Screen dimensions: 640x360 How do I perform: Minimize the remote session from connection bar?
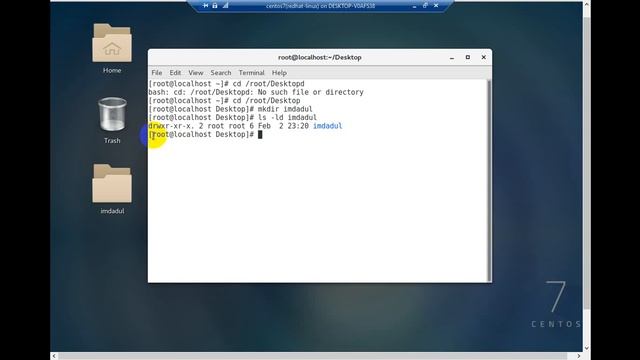click(414, 6)
